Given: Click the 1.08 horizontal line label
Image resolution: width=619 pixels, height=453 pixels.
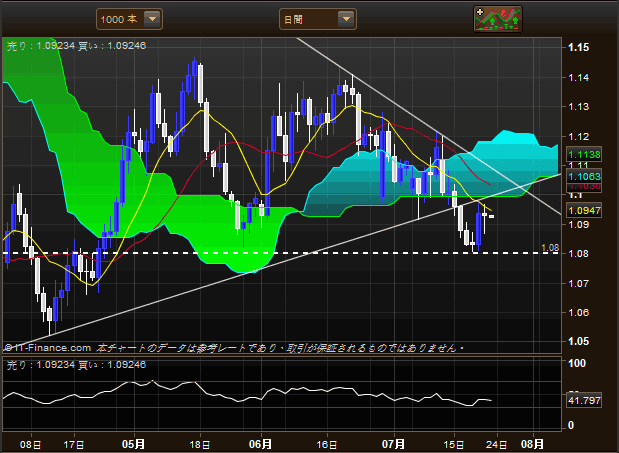Looking at the screenshot, I should tap(550, 247).
